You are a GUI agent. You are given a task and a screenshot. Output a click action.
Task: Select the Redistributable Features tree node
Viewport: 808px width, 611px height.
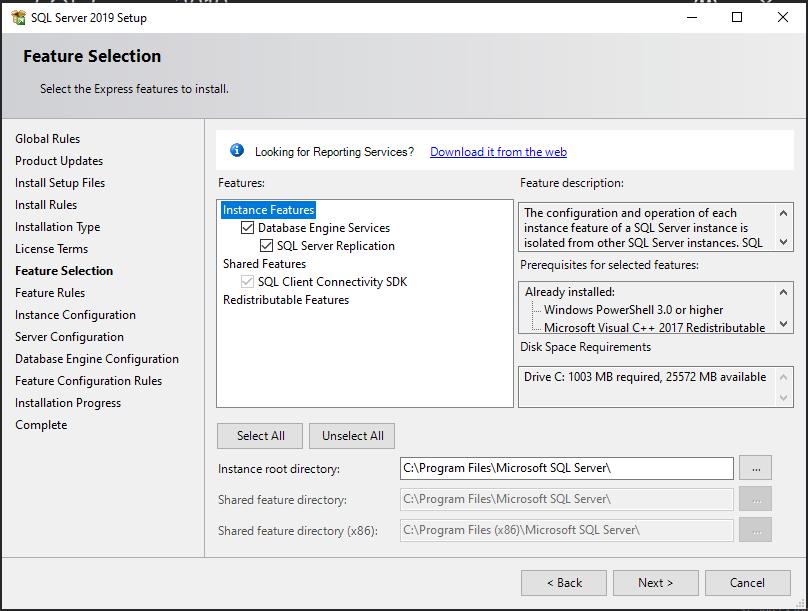[285, 300]
